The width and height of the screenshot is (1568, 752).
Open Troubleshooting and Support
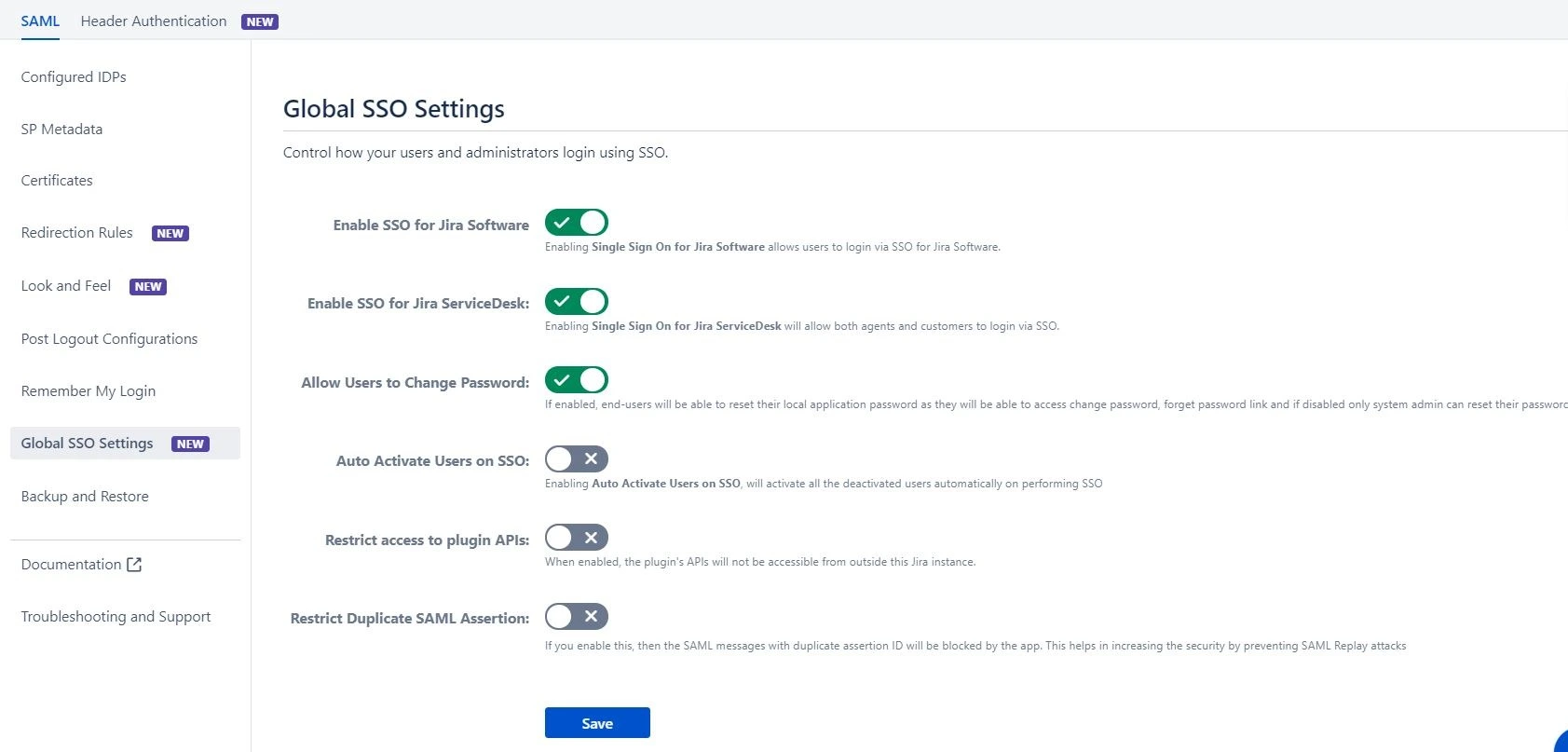(x=116, y=617)
